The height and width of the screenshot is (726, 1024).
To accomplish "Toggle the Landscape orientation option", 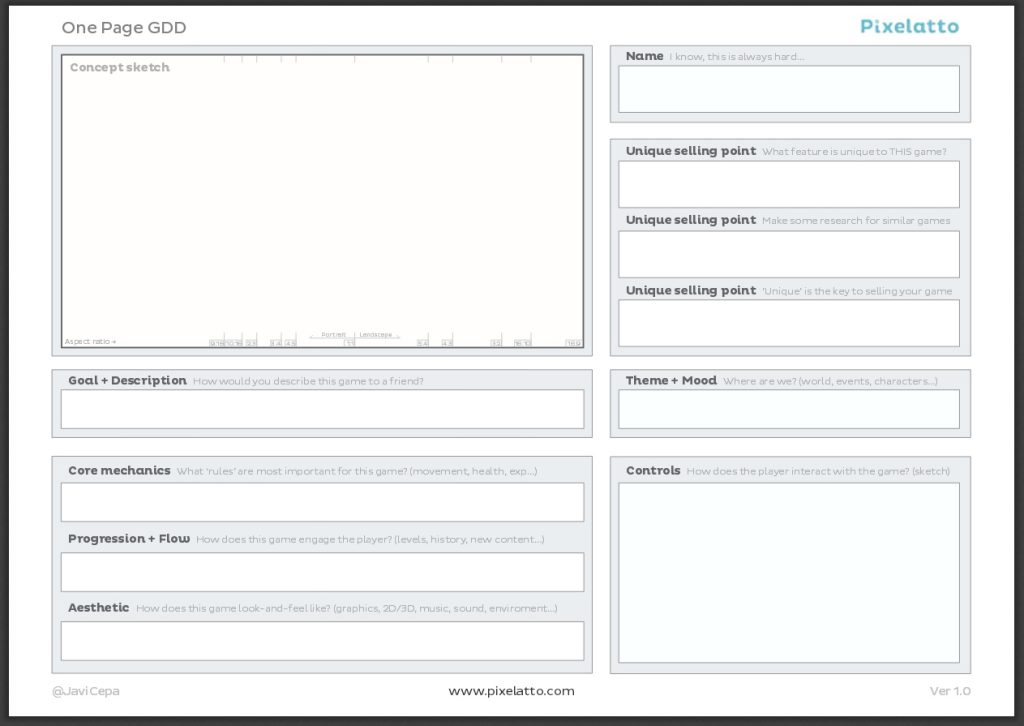I will coord(378,334).
